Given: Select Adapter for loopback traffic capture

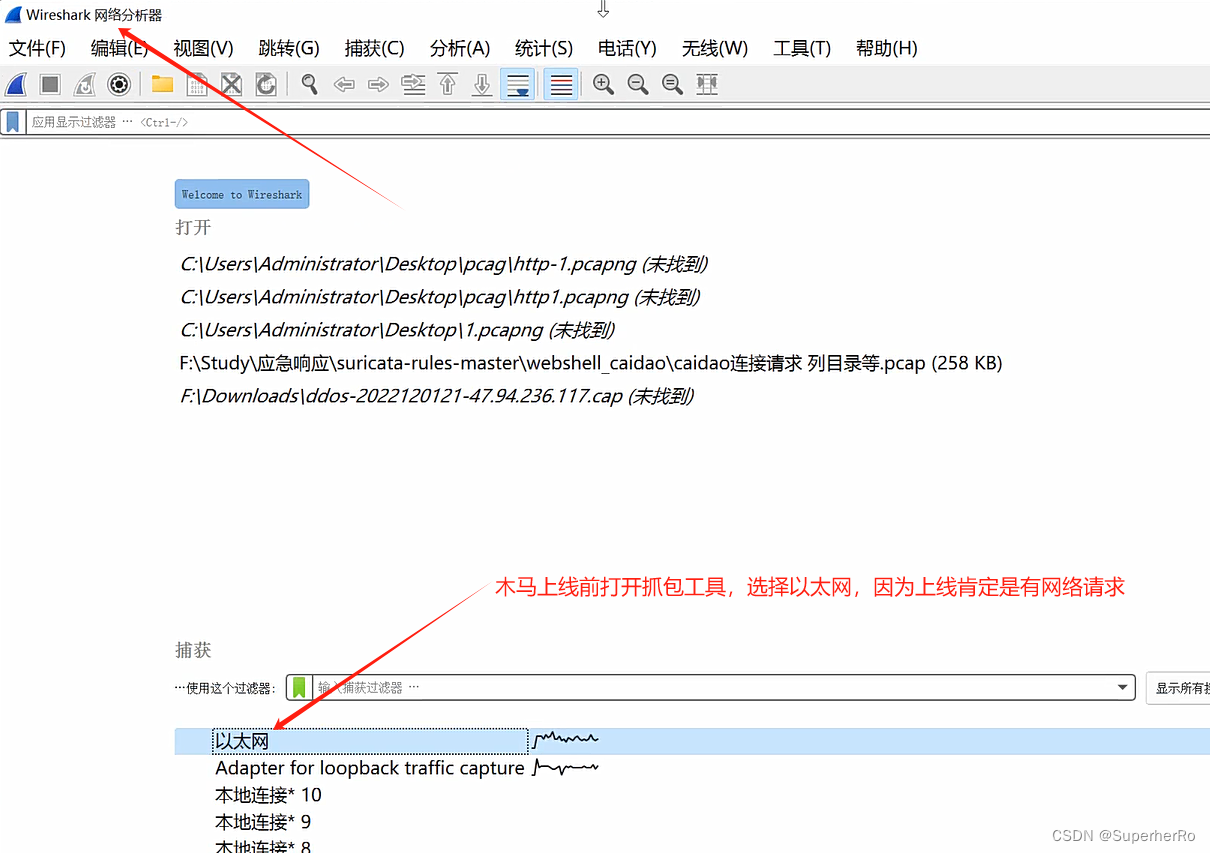Looking at the screenshot, I should [370, 768].
